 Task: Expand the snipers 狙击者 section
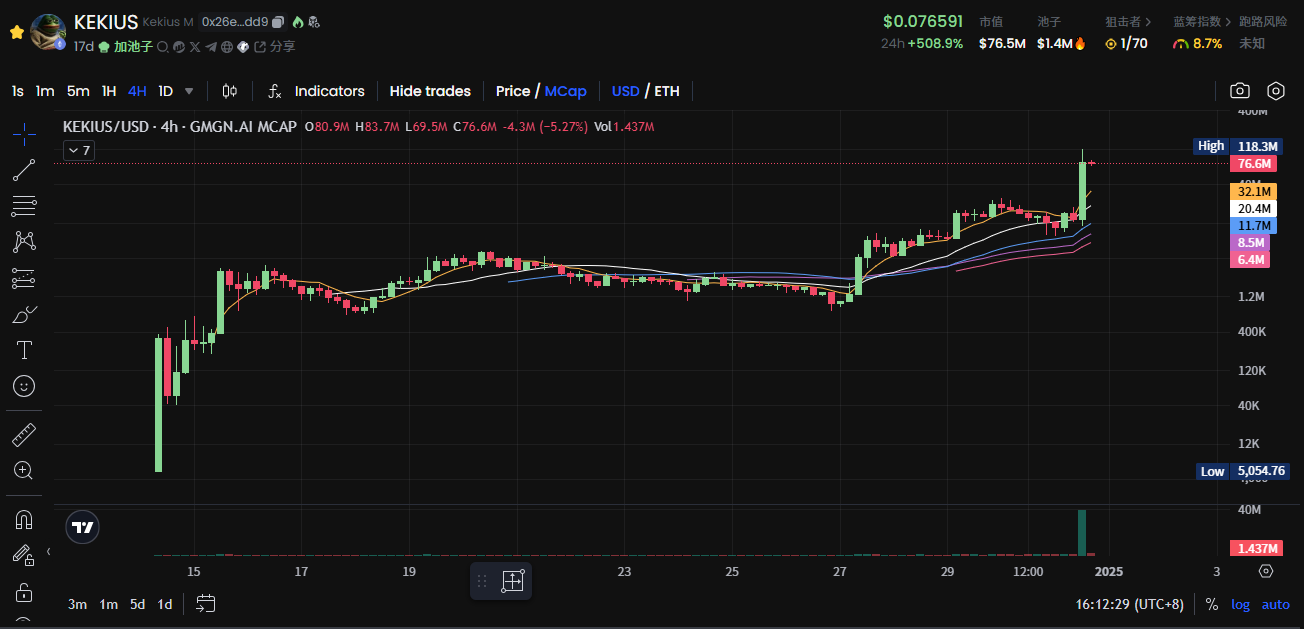tap(1127, 21)
